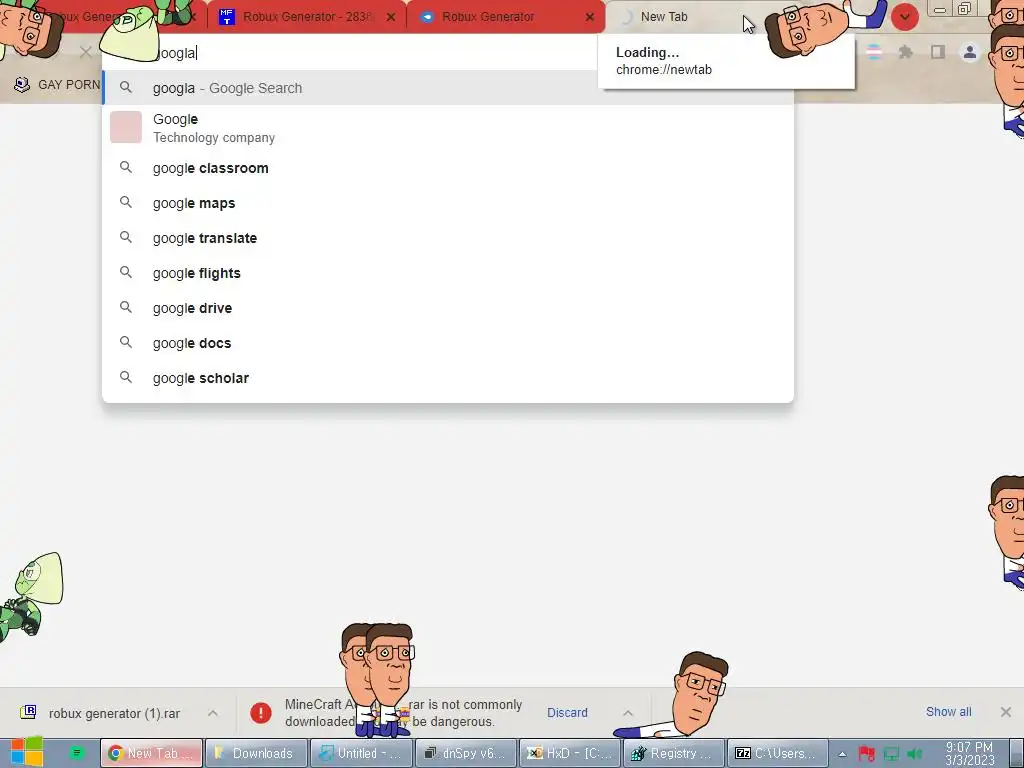Image resolution: width=1024 pixels, height=768 pixels.
Task: Click the MFT favicon on second tab
Action: click(x=227, y=17)
